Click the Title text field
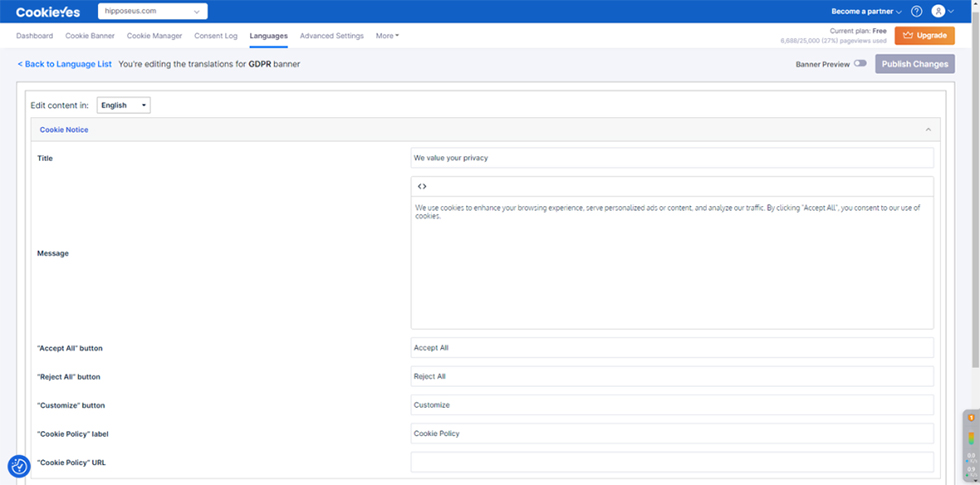The height and width of the screenshot is (485, 980). tap(671, 158)
